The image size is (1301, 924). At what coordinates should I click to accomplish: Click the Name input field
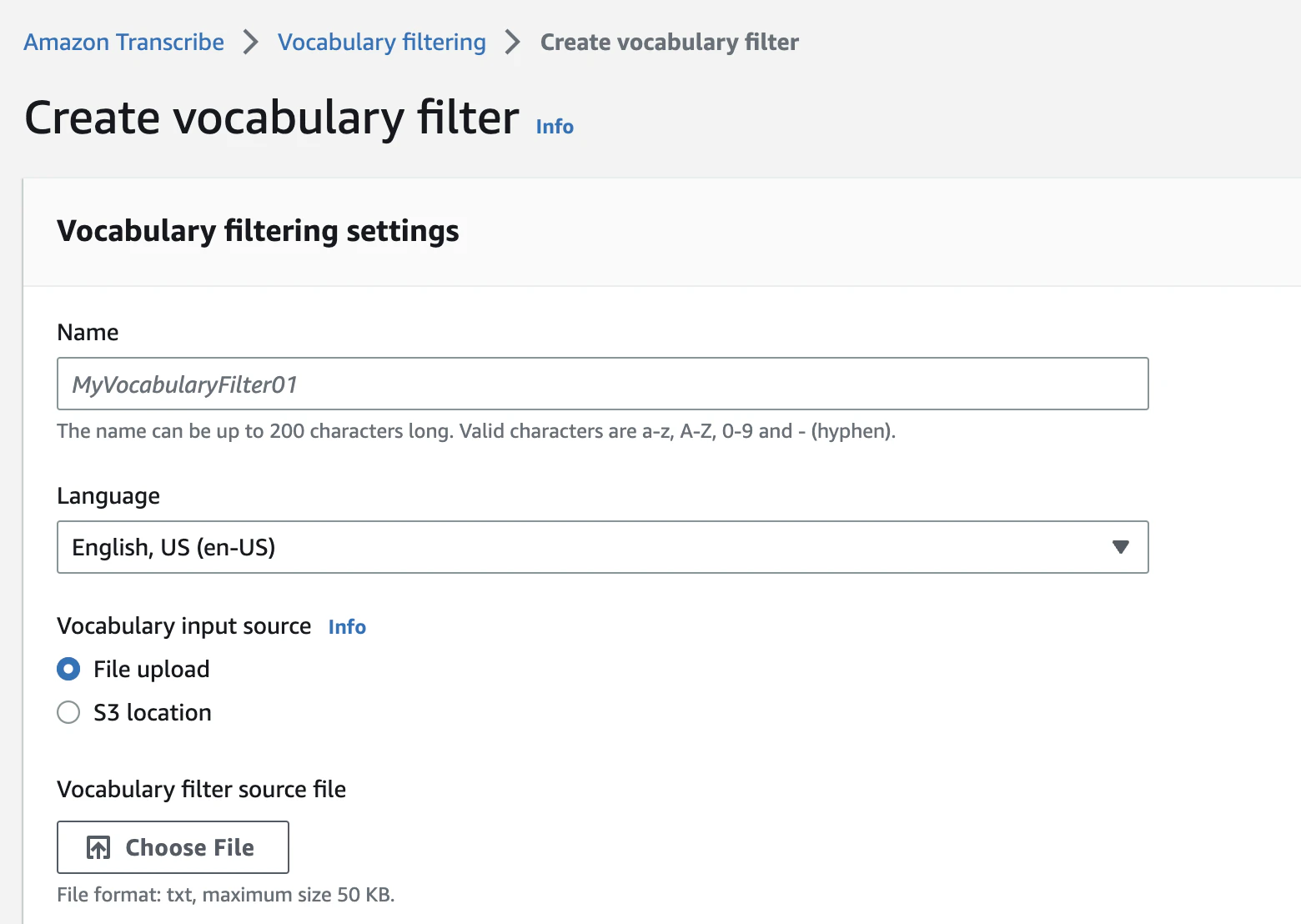602,384
